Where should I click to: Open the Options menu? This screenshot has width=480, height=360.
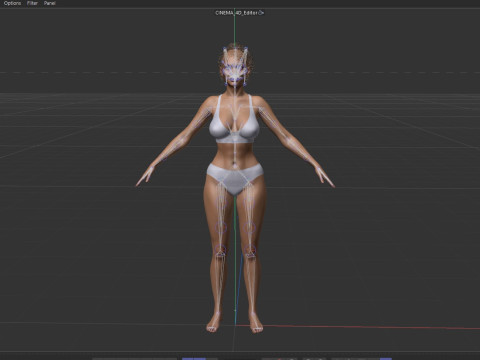coord(12,3)
